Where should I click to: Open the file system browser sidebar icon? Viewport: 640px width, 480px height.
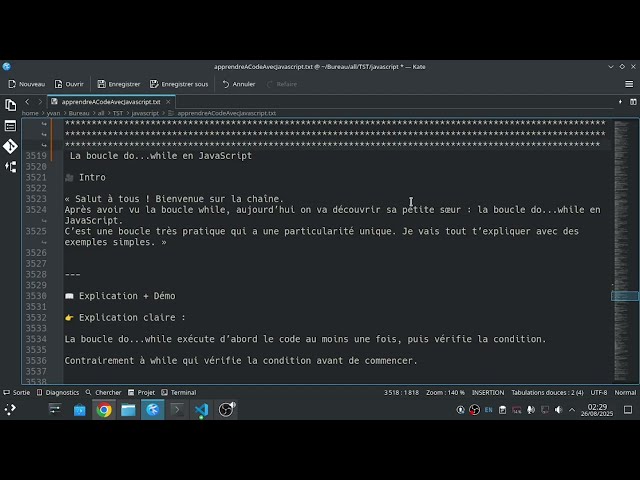pos(10,126)
